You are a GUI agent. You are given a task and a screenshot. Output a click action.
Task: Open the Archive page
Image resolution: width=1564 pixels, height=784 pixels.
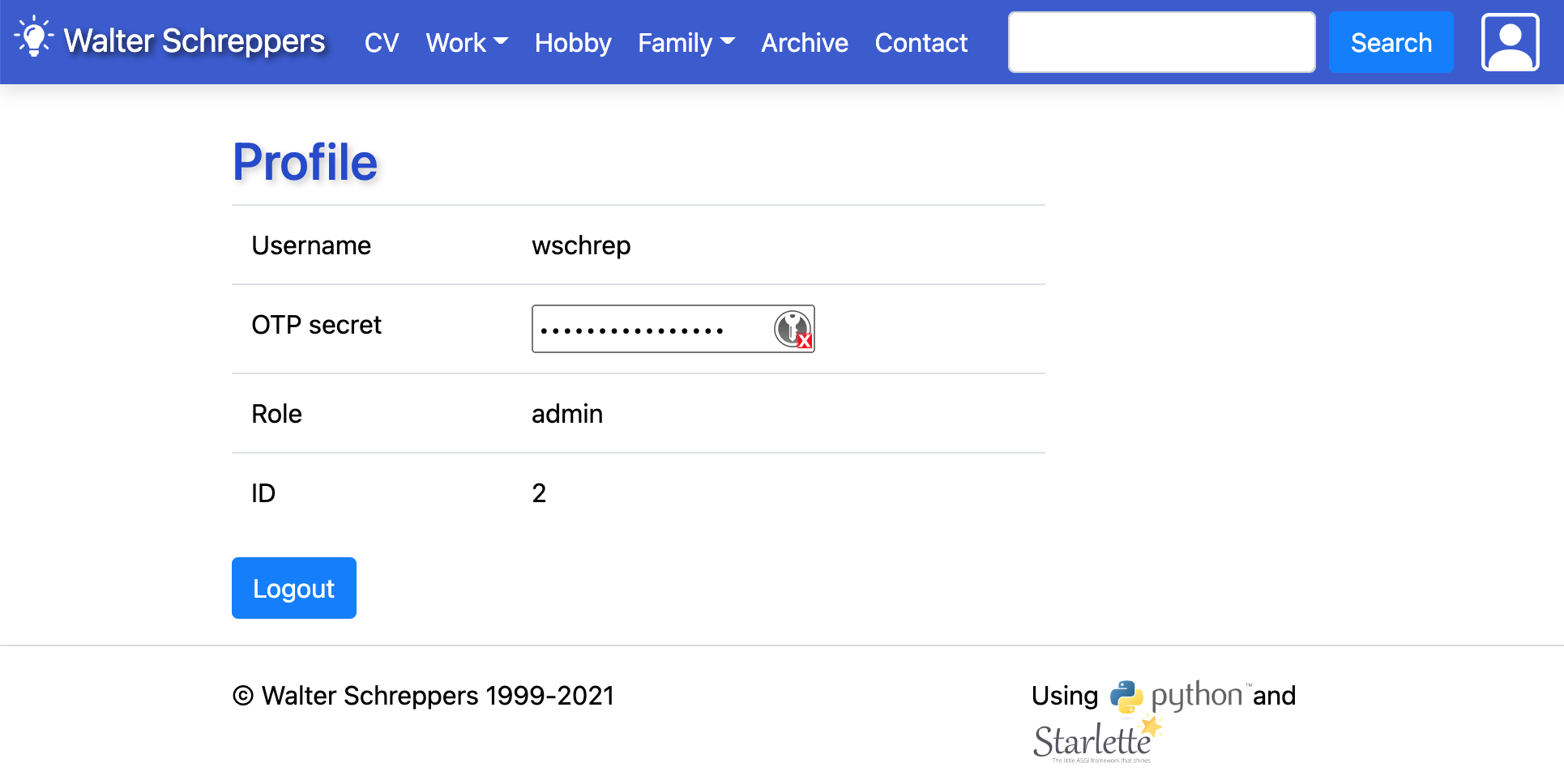[804, 42]
